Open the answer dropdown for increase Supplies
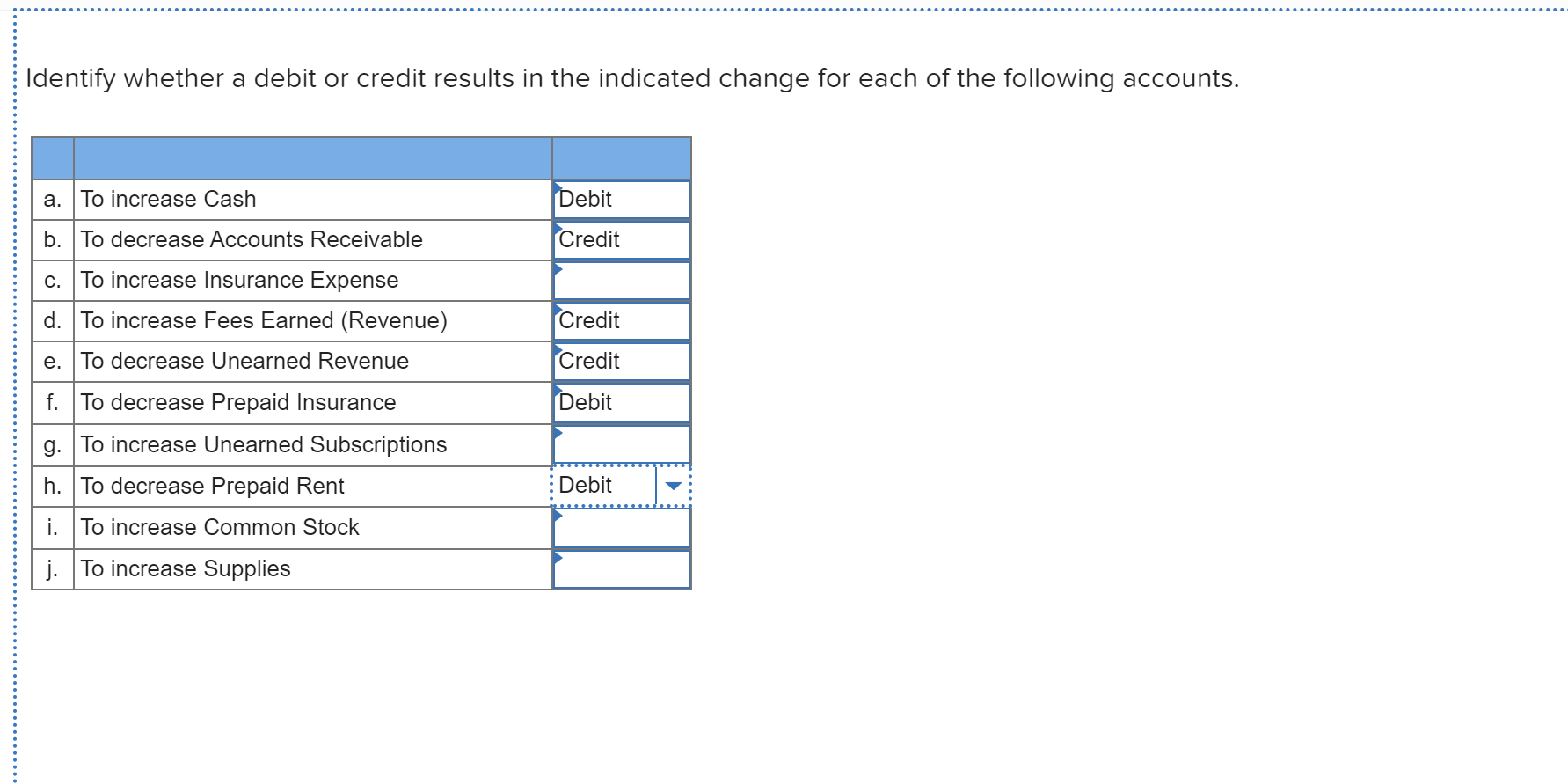Image resolution: width=1568 pixels, height=784 pixels. [x=620, y=568]
